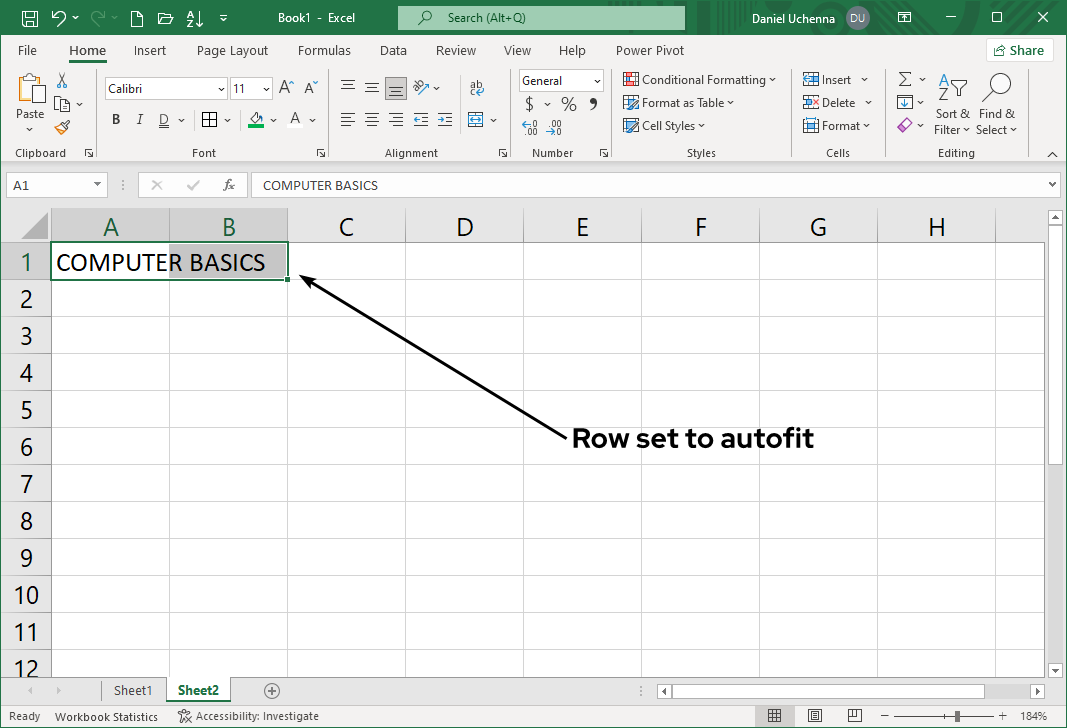Toggle Merge & Center

pyautogui.click(x=477, y=119)
